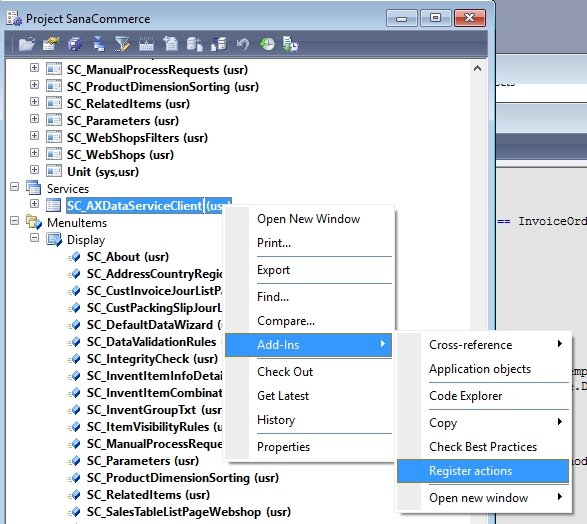The height and width of the screenshot is (524, 587).
Task: Click the SC_Parameters table icon
Action: click(x=54, y=121)
